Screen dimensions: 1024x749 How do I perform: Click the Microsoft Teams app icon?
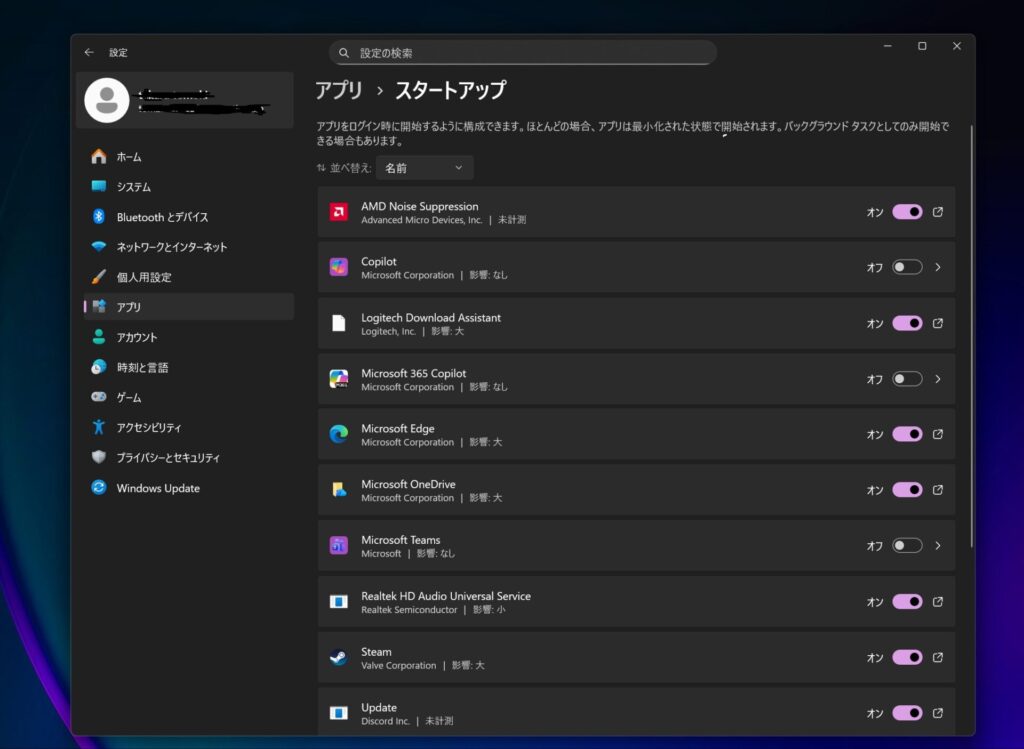click(x=338, y=546)
